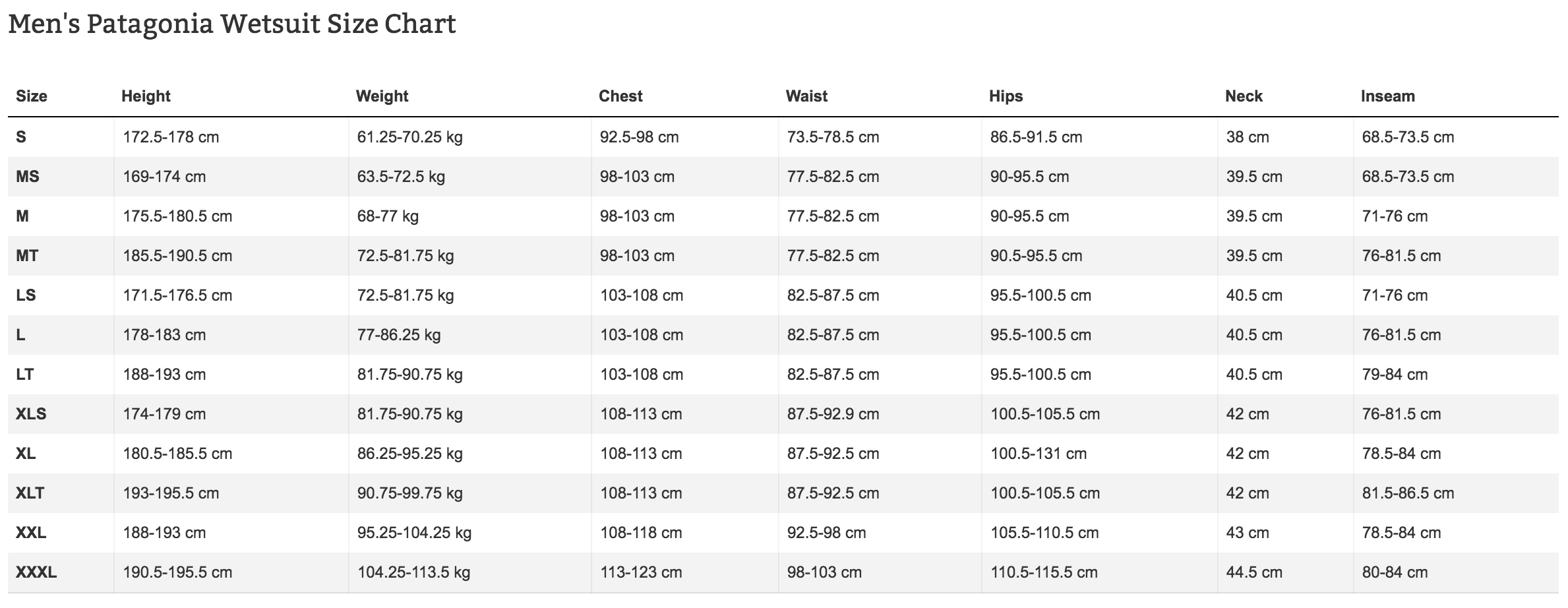Click the XXXL size row label
This screenshot has height=608, width=1568.
[36, 572]
